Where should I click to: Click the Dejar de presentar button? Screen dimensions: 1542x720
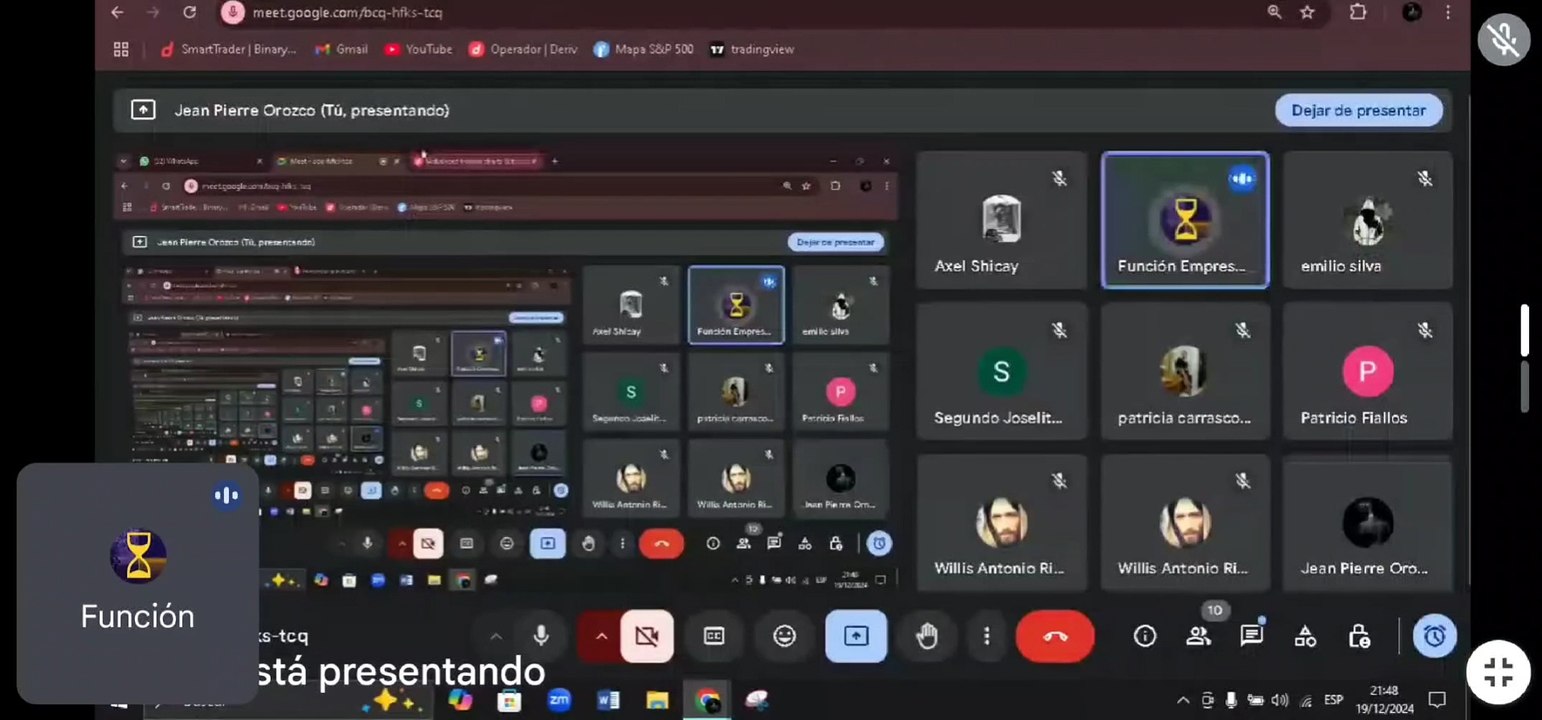[x=1358, y=110]
